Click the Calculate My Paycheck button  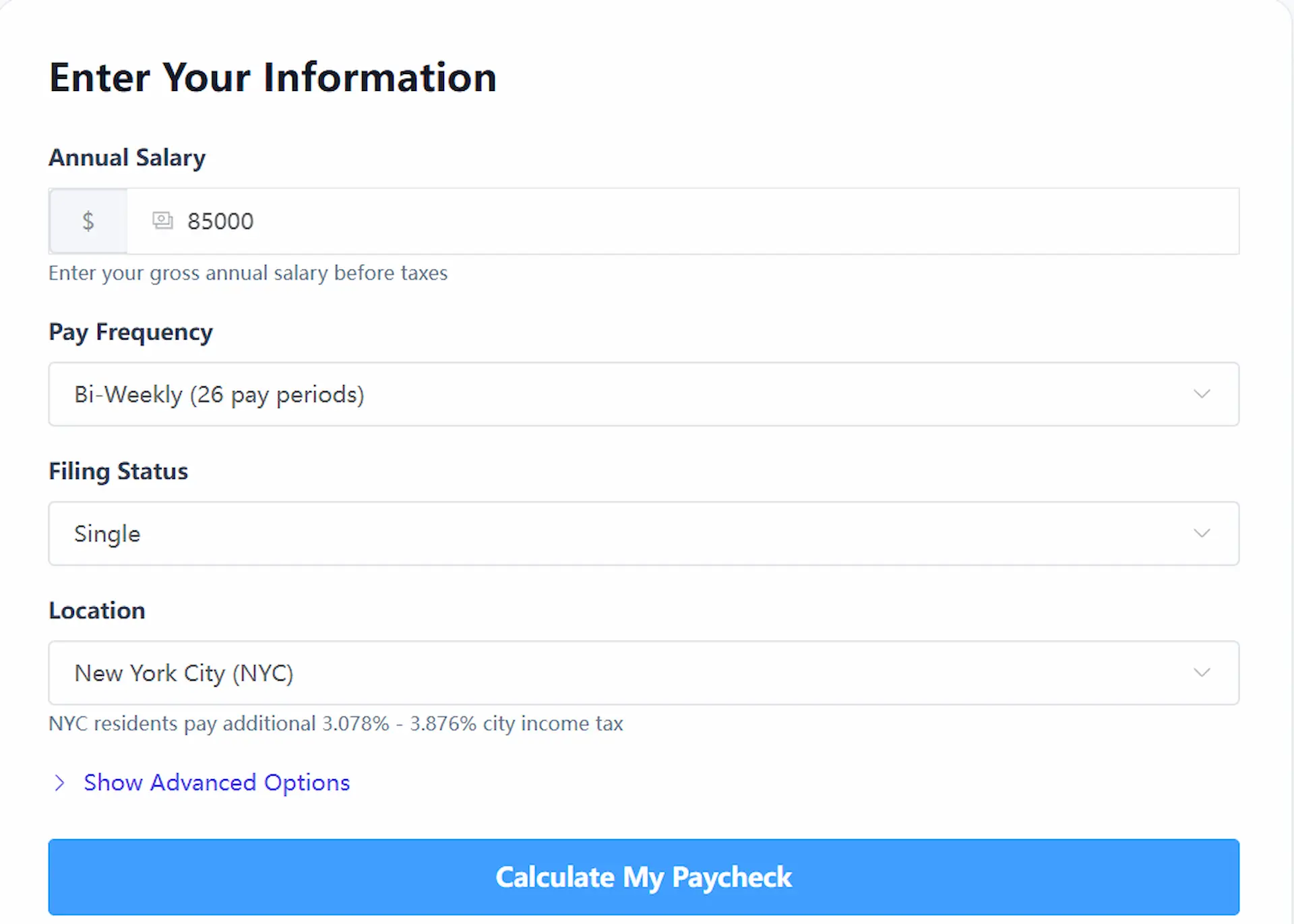pyautogui.click(x=644, y=877)
